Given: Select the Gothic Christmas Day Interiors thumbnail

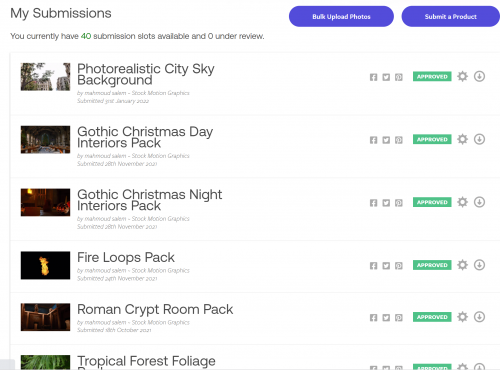Looking at the screenshot, I should click(x=45, y=139).
